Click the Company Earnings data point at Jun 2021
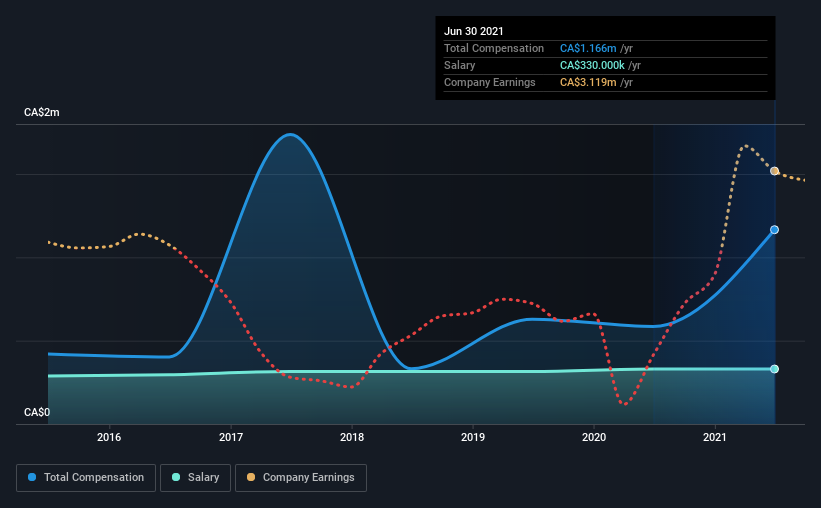 point(774,171)
